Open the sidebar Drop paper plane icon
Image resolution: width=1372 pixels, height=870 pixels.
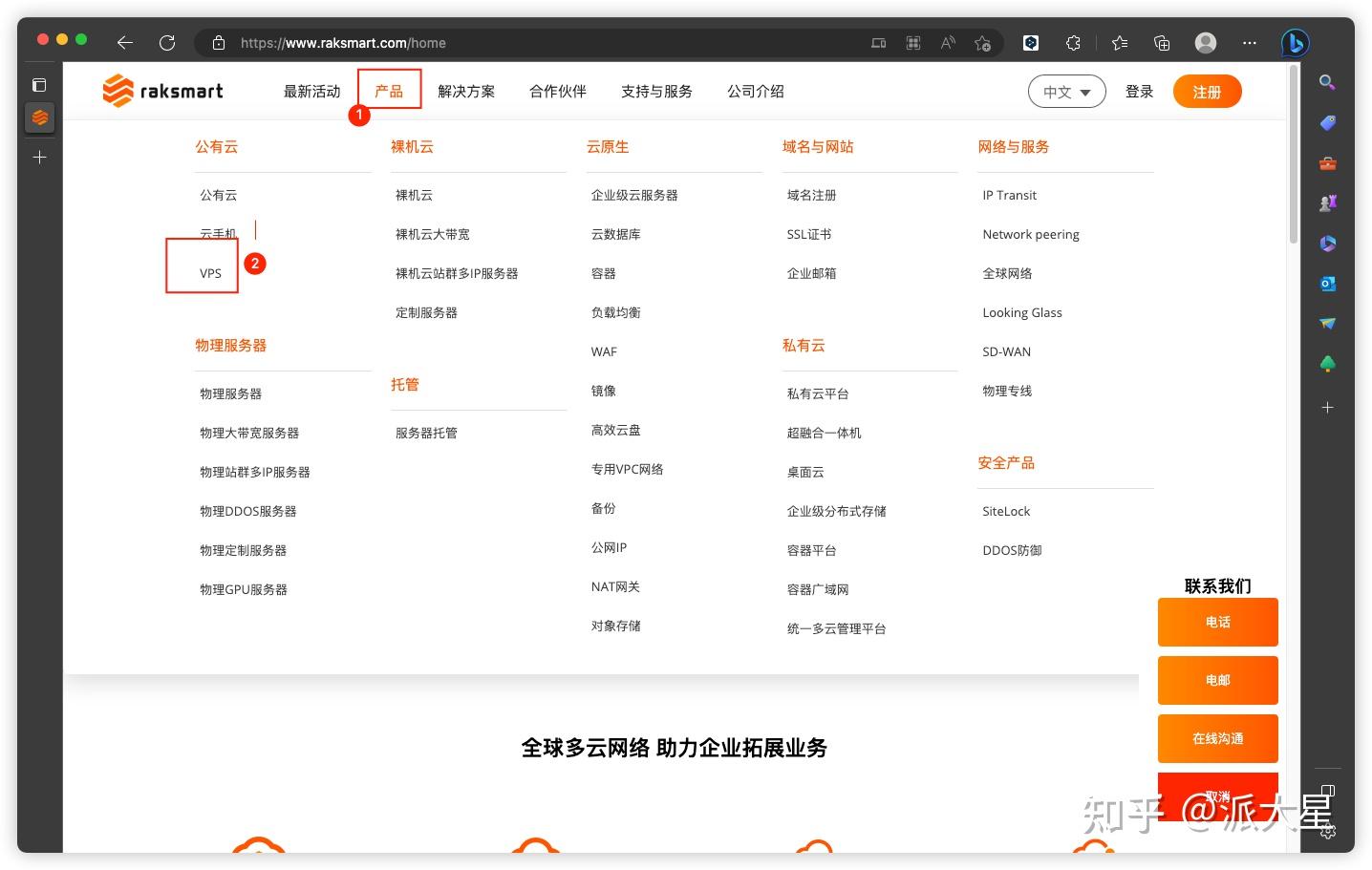[1327, 324]
